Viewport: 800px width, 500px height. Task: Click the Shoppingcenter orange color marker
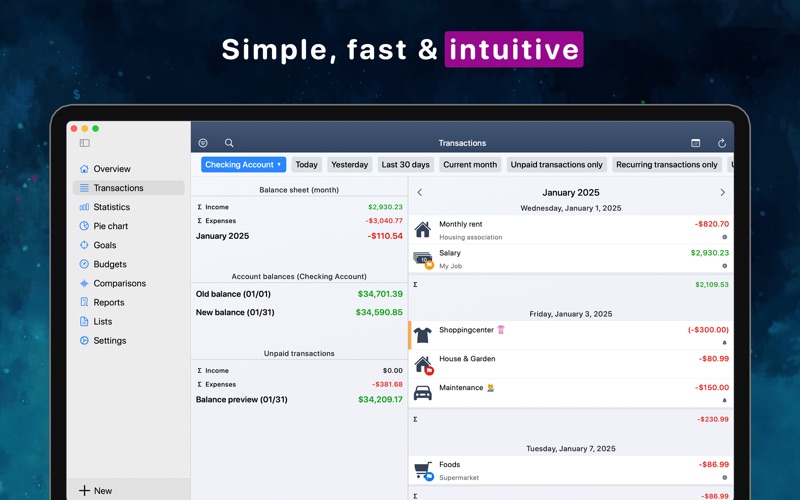pos(410,335)
